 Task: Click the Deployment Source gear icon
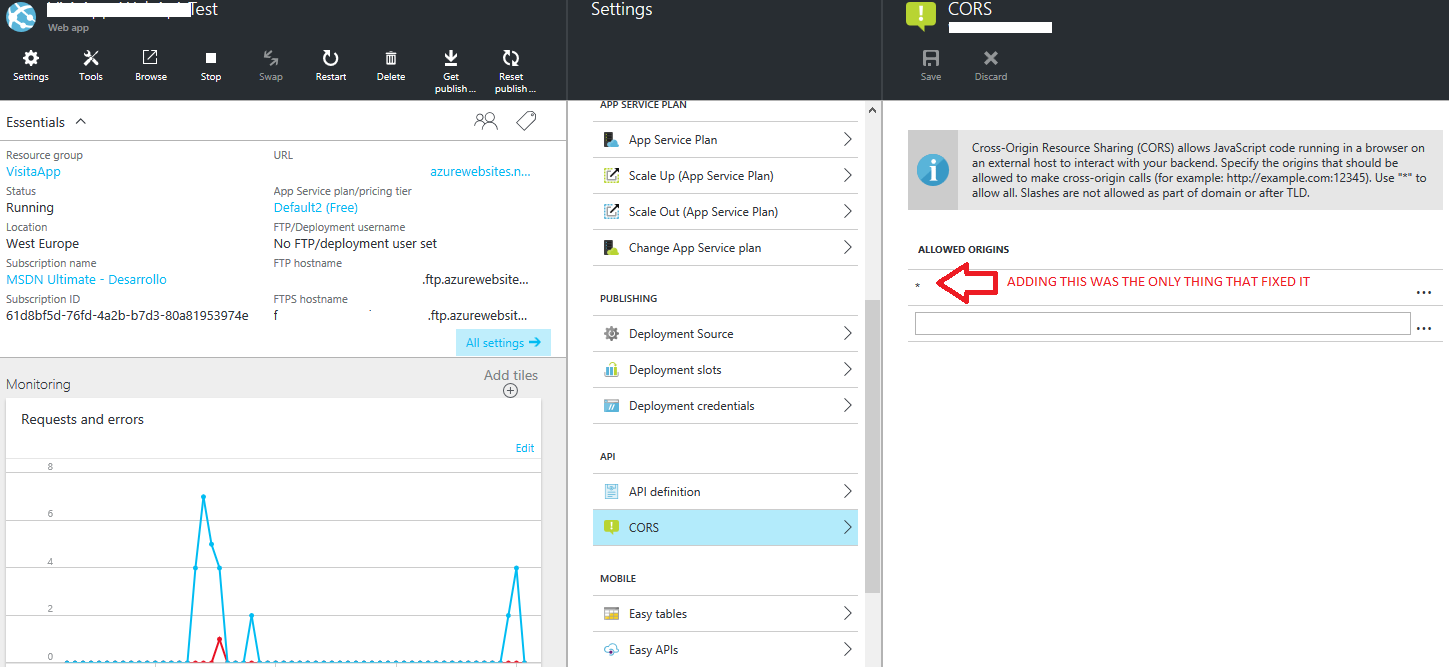tap(611, 334)
